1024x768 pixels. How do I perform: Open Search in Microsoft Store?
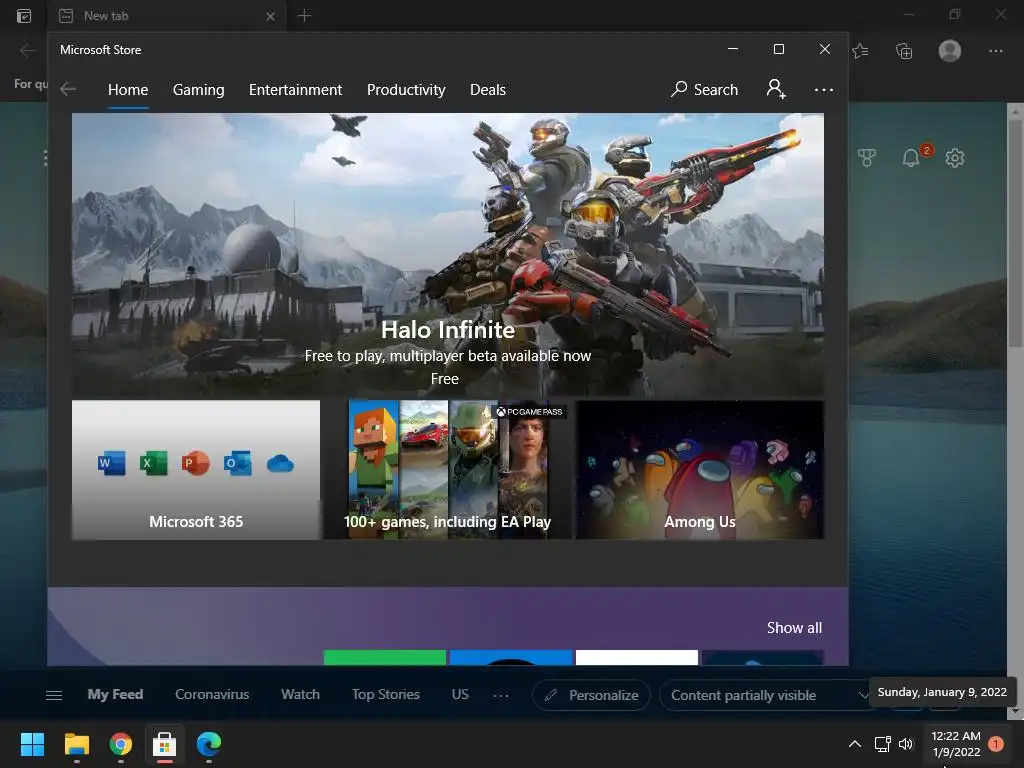(x=705, y=89)
